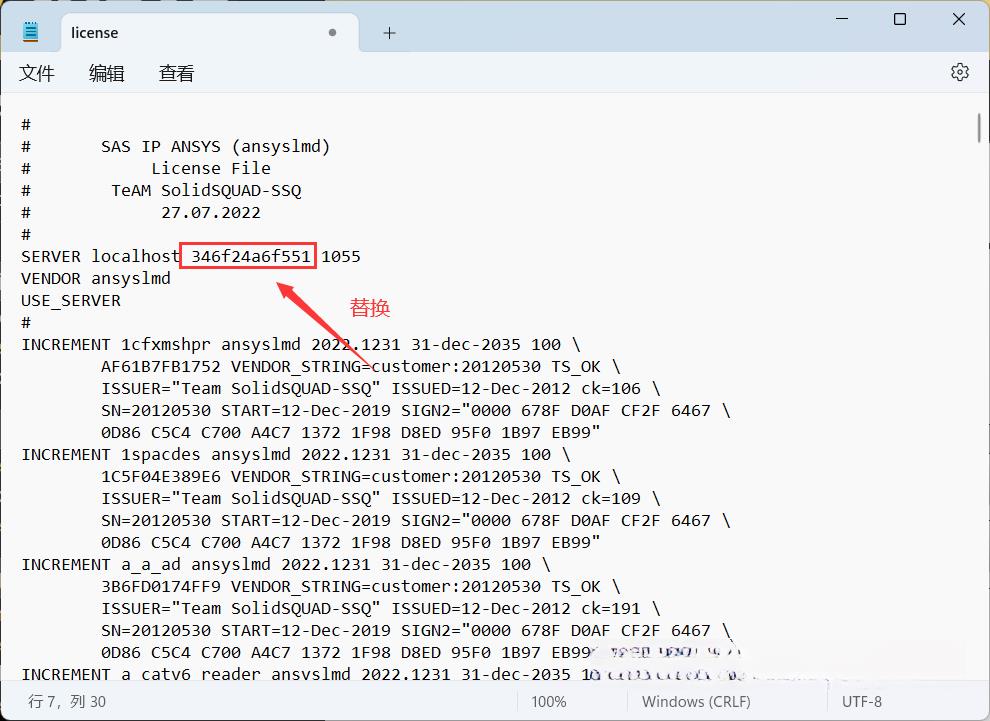Viewport: 990px width, 721px height.
Task: Click the VENDOR ansyslmd line
Action: point(96,278)
